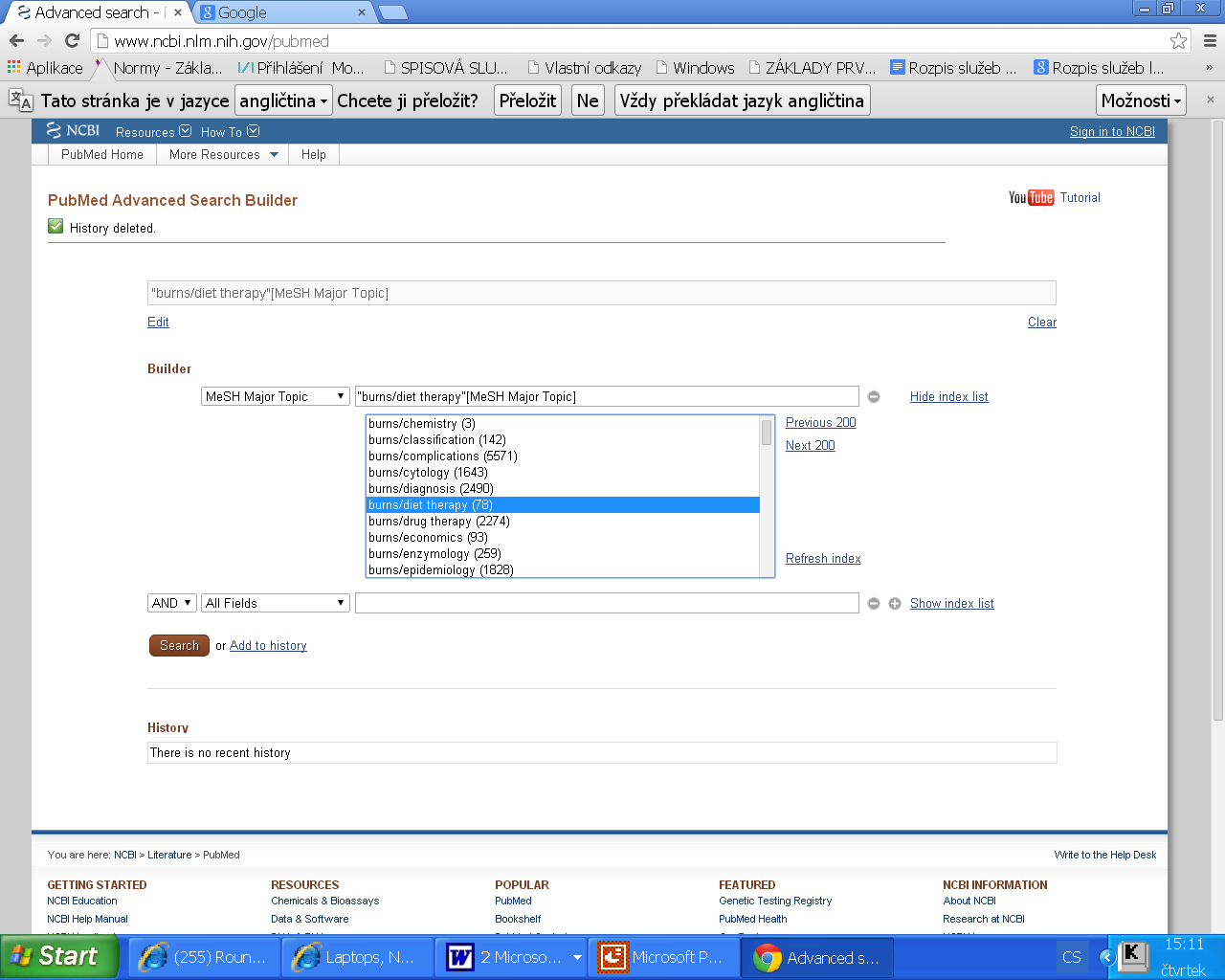This screenshot has height=980, width=1225.
Task: Click Vždy překládat jazyk angličtina
Action: (x=742, y=100)
